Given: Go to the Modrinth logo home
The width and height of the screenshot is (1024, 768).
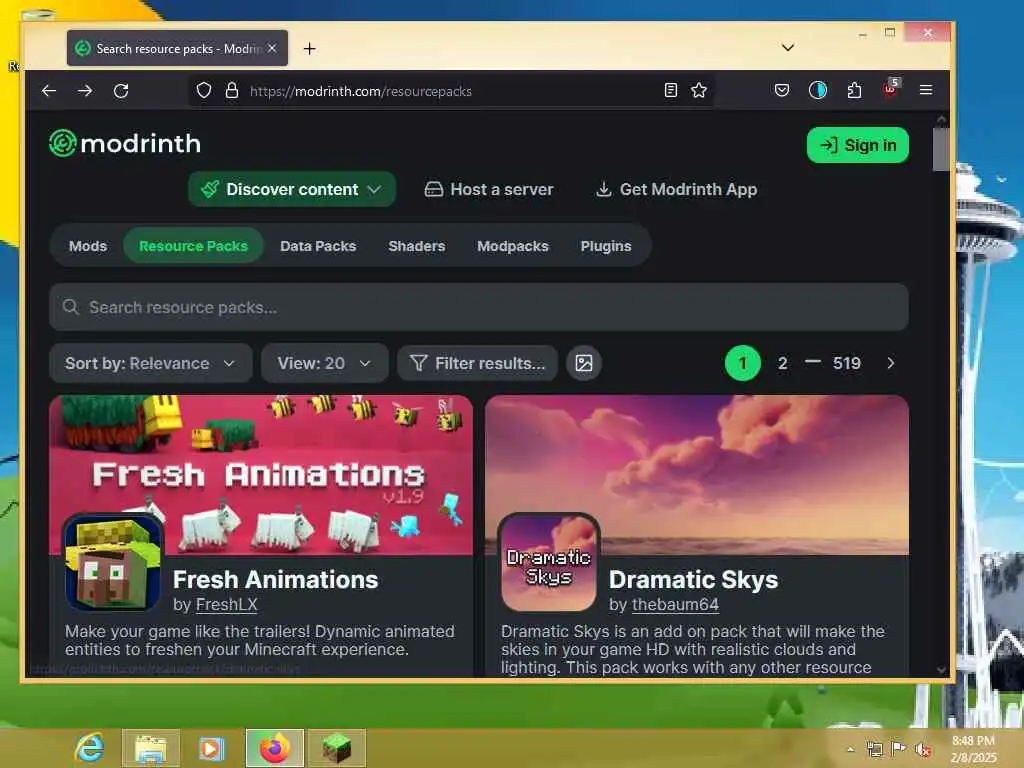Looking at the screenshot, I should point(125,144).
